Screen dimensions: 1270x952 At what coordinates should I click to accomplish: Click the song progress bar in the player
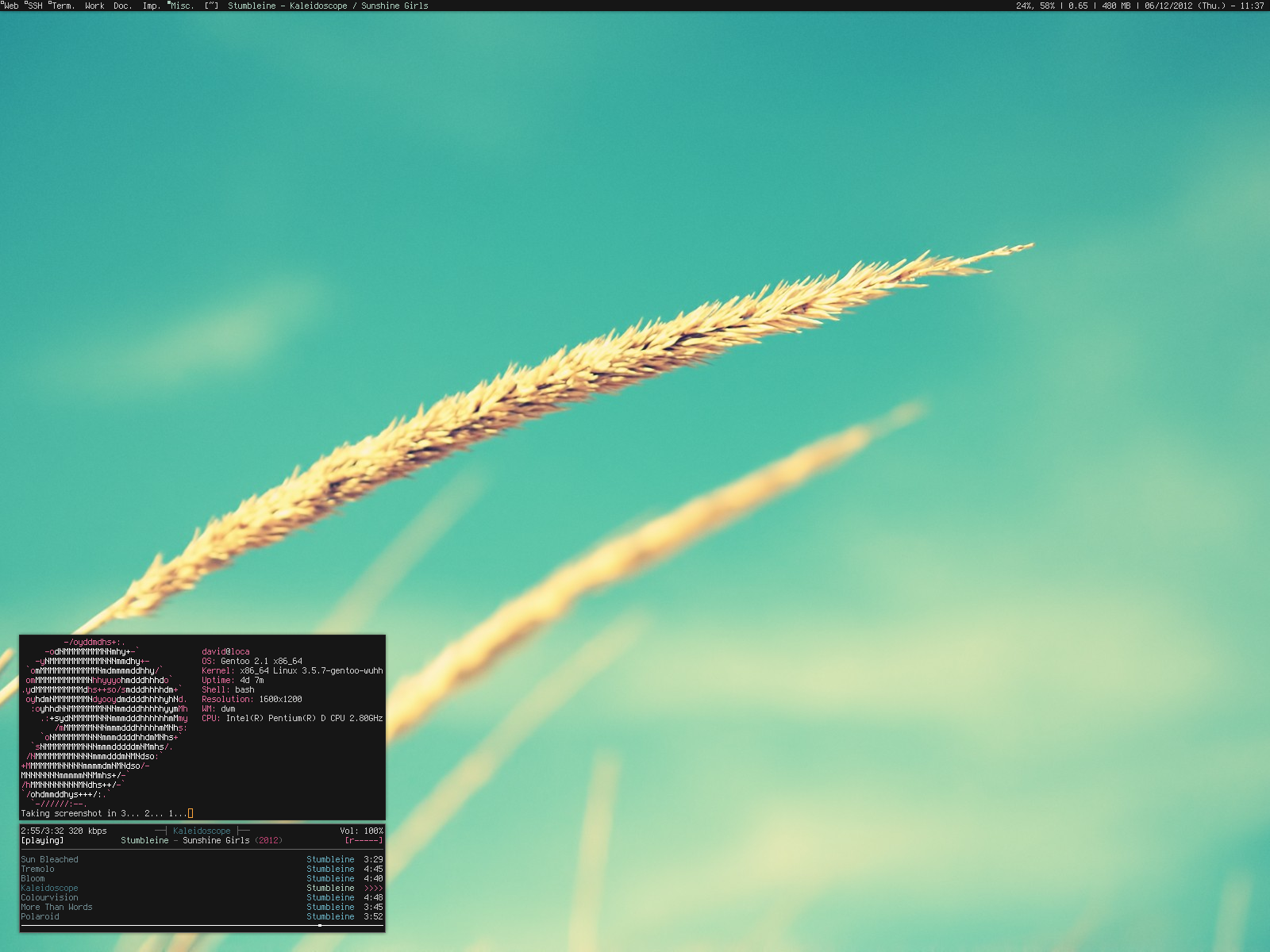coord(202,925)
